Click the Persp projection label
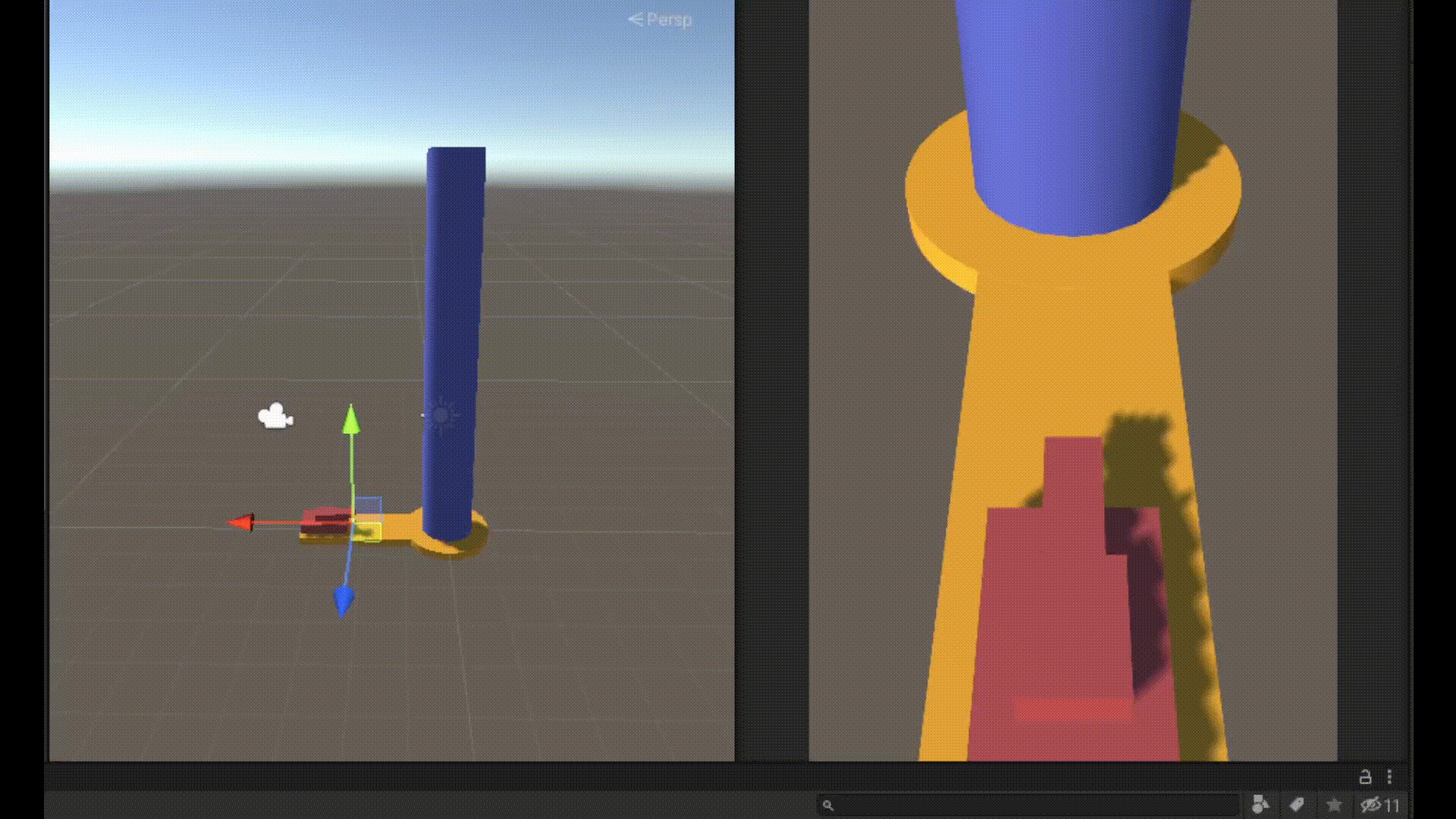This screenshot has height=819, width=1456. [660, 20]
